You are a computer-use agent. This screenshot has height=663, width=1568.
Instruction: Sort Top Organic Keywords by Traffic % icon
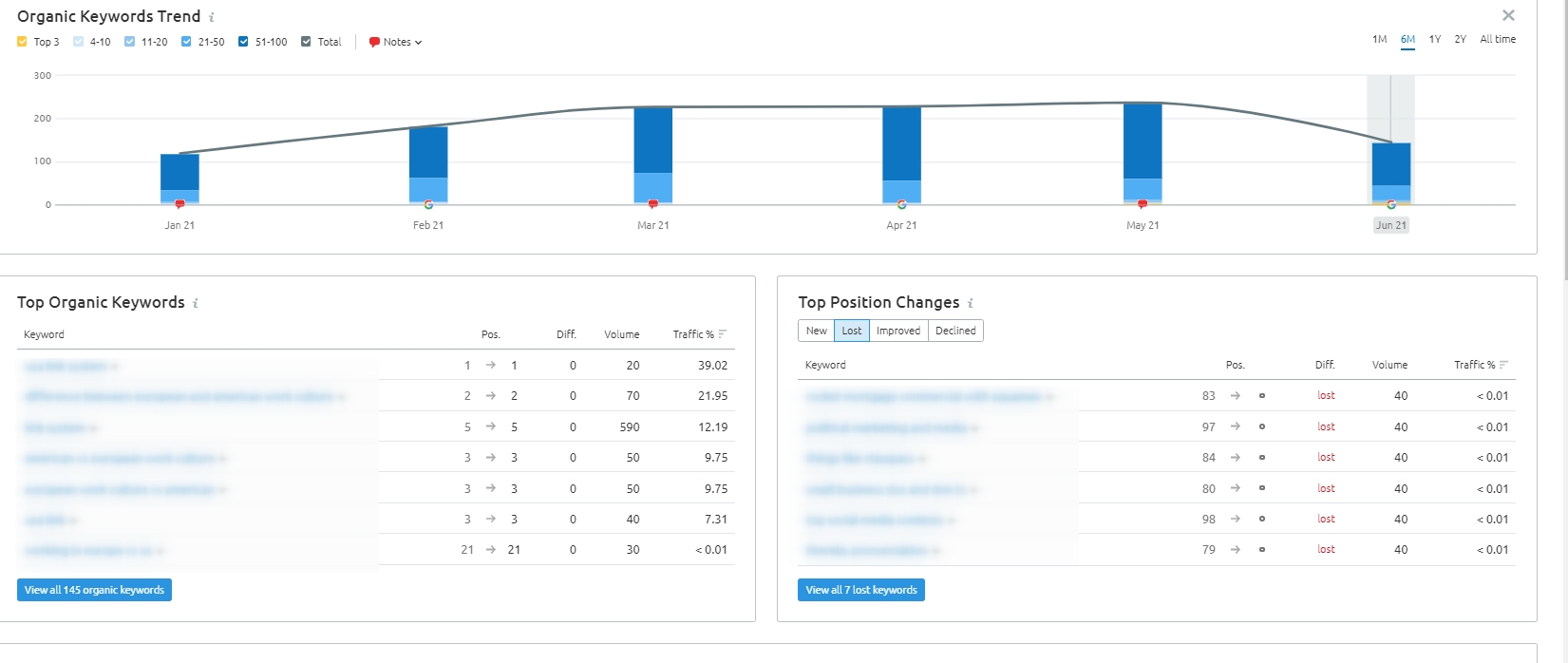(x=723, y=333)
